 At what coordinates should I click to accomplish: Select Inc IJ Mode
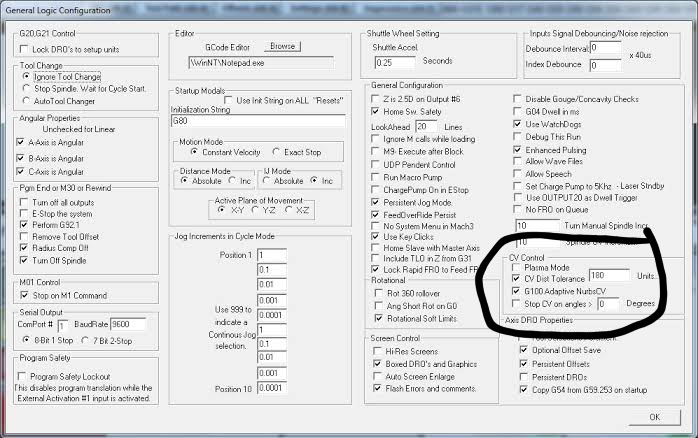coord(314,180)
